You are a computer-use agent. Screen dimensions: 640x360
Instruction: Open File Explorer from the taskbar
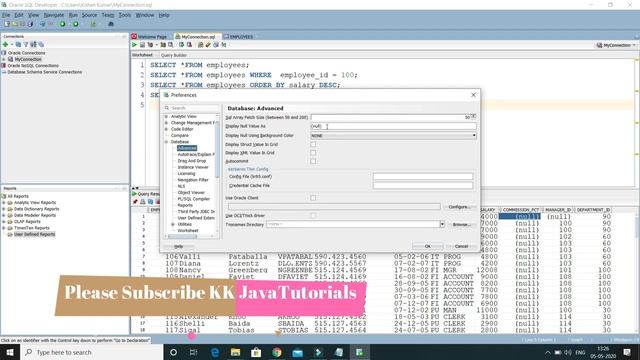coord(236,352)
